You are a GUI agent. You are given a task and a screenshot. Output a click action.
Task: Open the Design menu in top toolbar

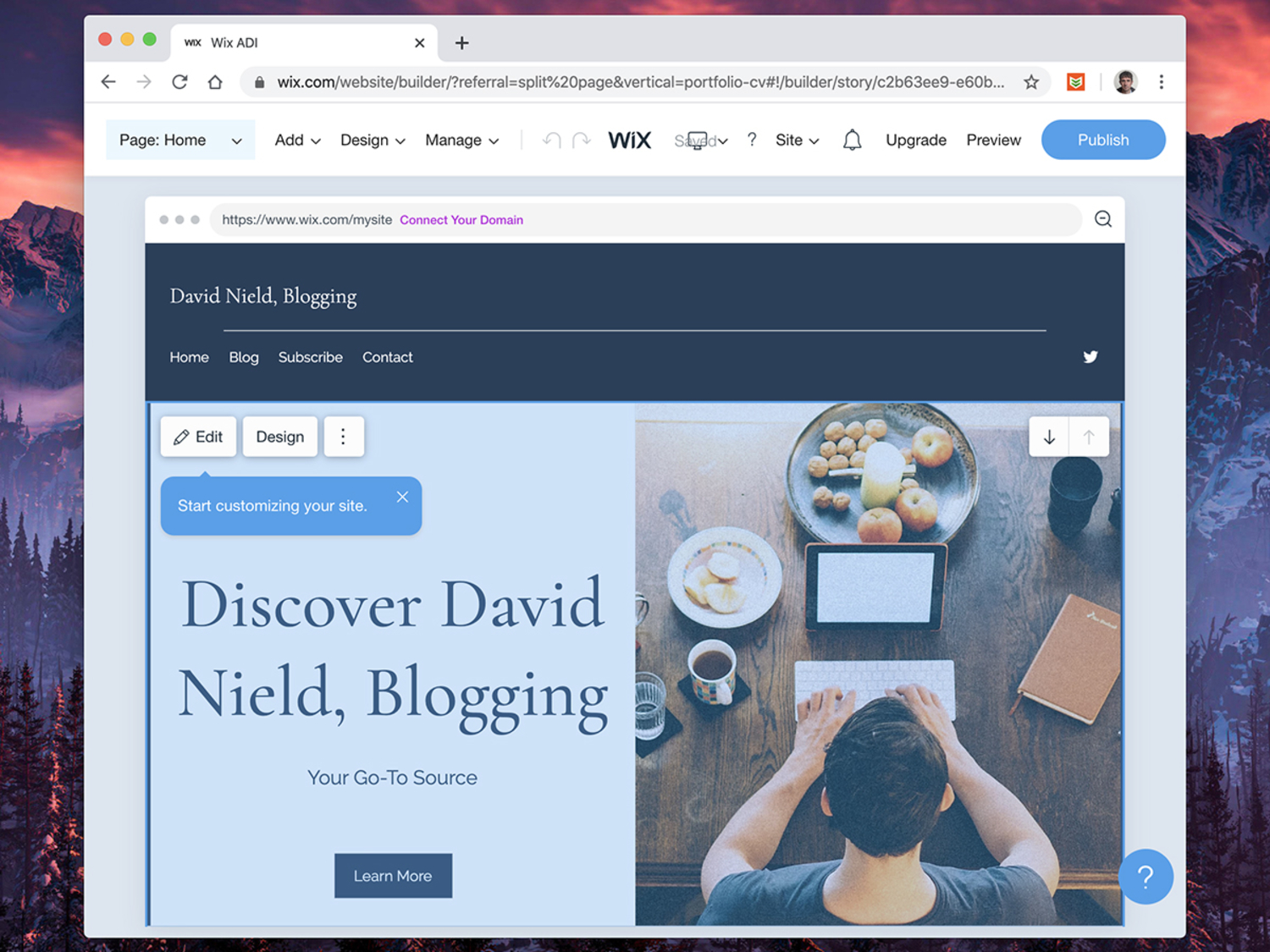pos(373,140)
